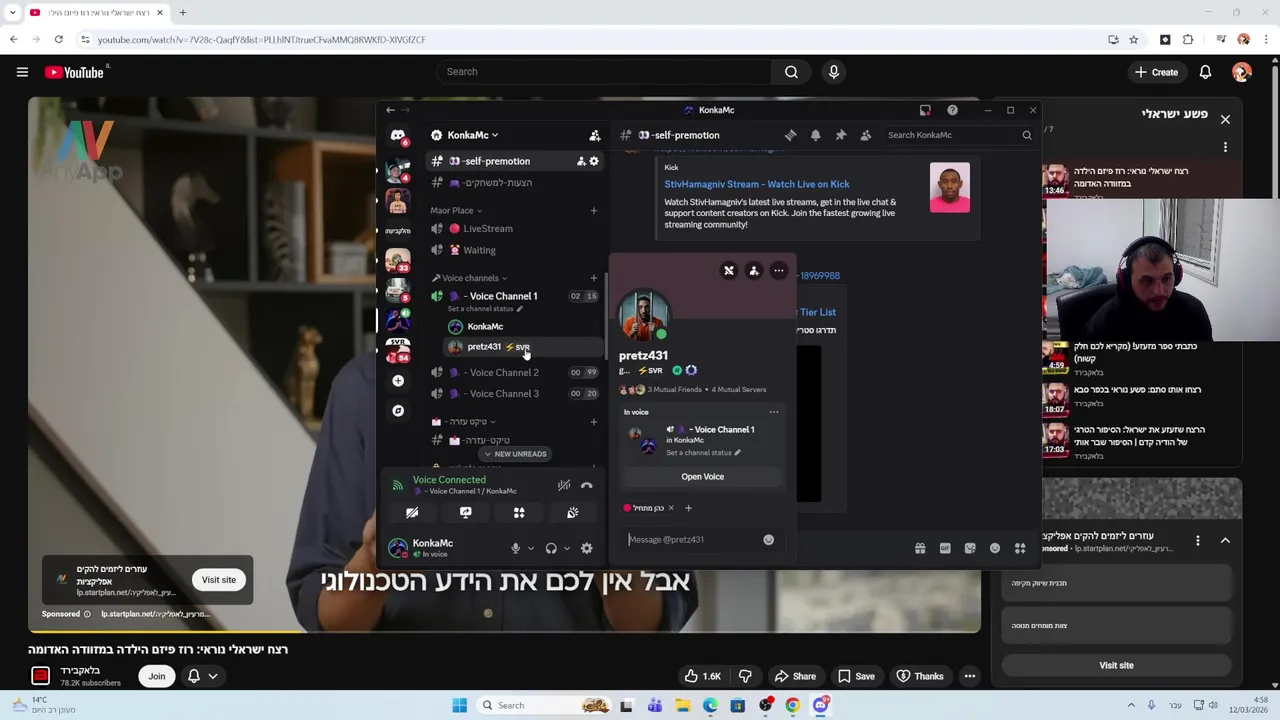Click create invite icon on self-premotion channel
This screenshot has width=1280, height=720.
[x=581, y=161]
